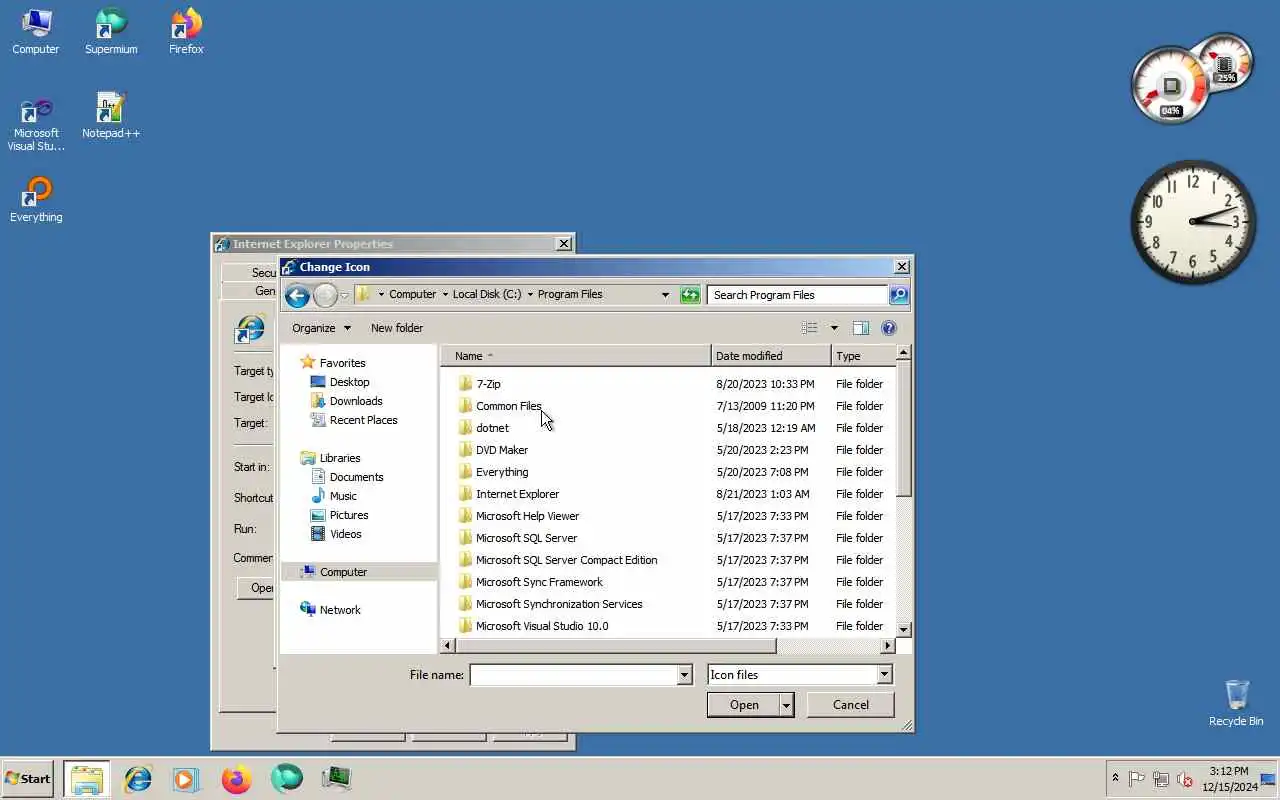
Task: Show hidden system tray icons
Action: 1115,778
